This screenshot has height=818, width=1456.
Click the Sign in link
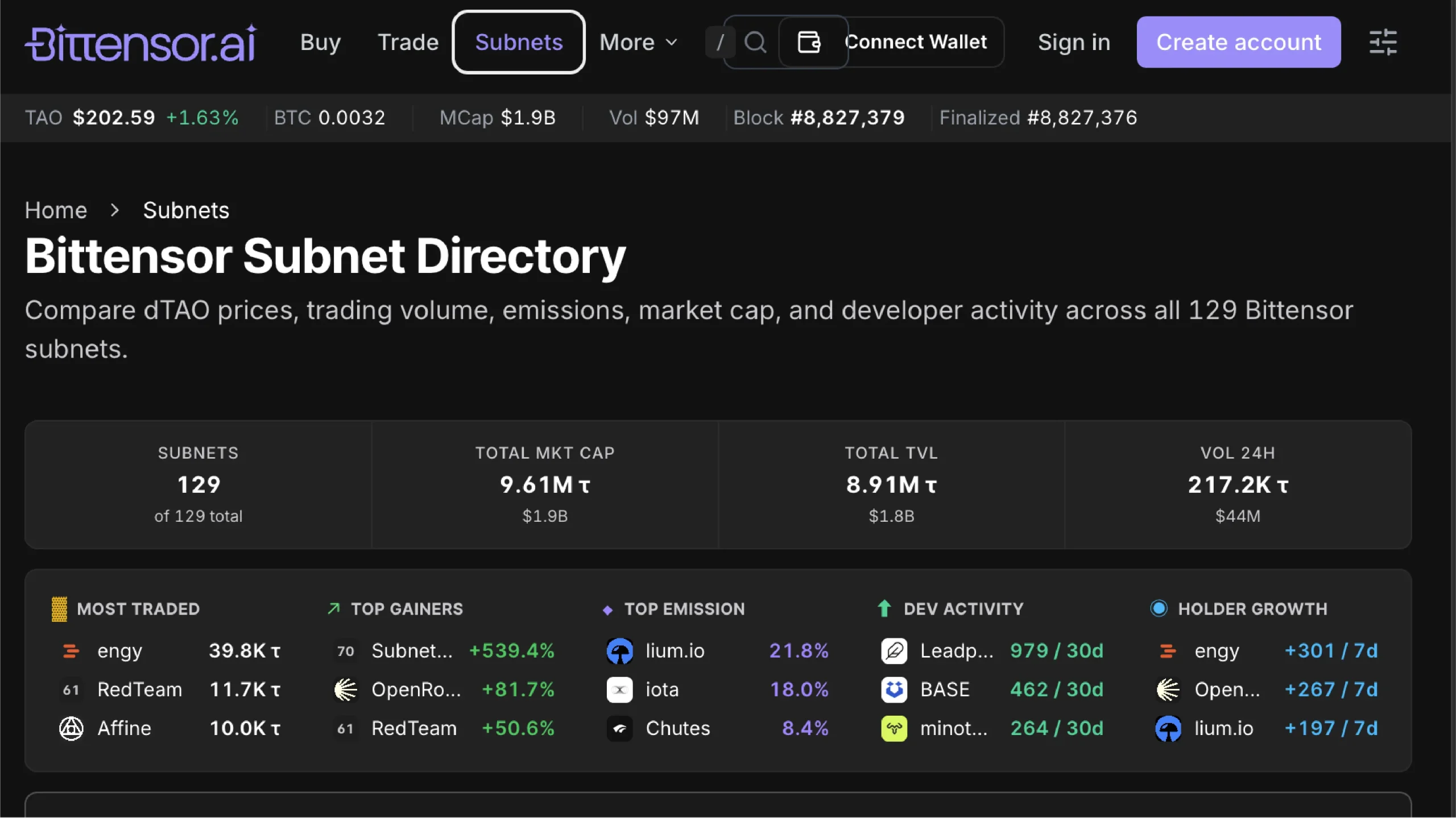coord(1074,42)
